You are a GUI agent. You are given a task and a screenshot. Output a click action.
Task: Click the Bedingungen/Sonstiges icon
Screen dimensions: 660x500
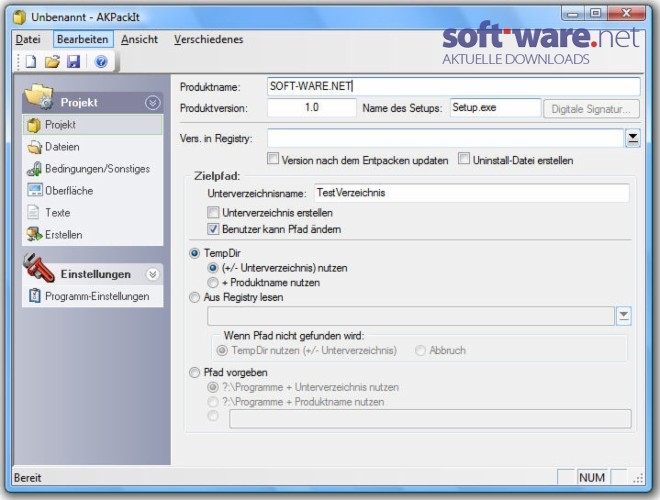coord(35,169)
